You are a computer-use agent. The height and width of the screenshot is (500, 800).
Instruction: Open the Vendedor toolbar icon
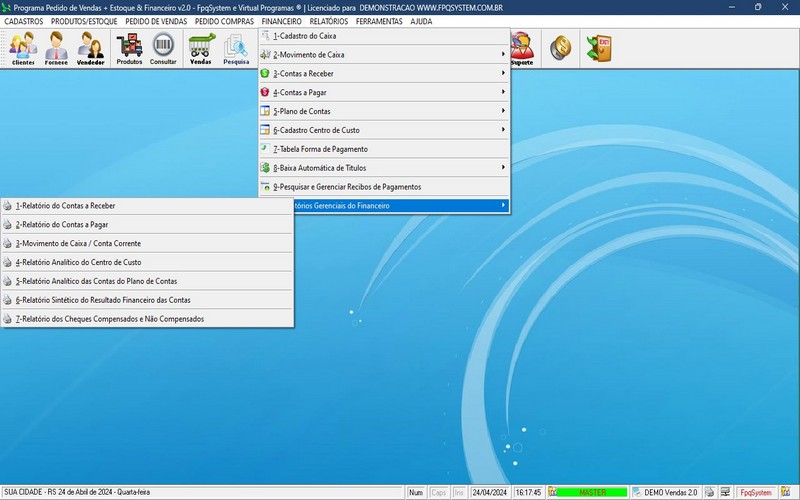click(x=91, y=48)
